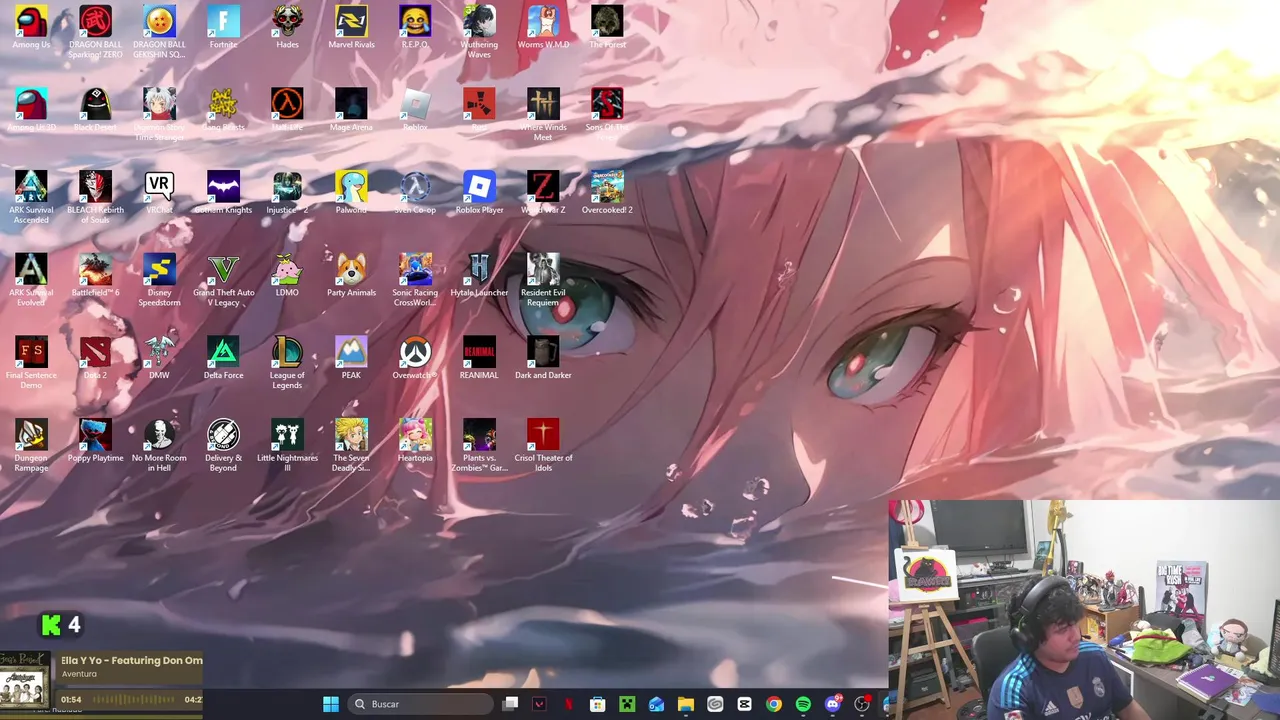Open the Among Us desktop shortcut

31,28
